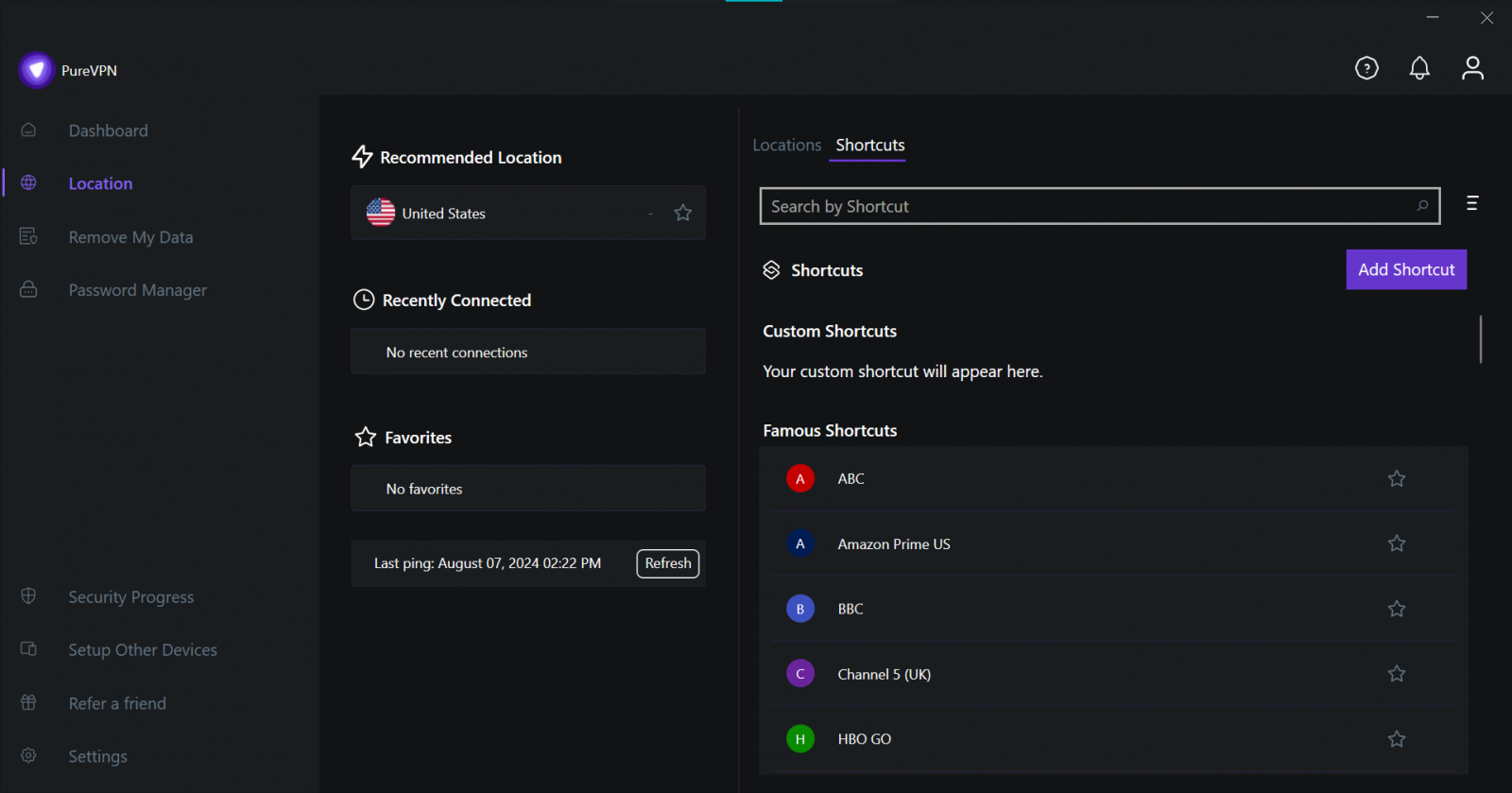Screen dimensions: 1512x793
Task: Click the PureVPN shield logo
Action: [x=37, y=70]
